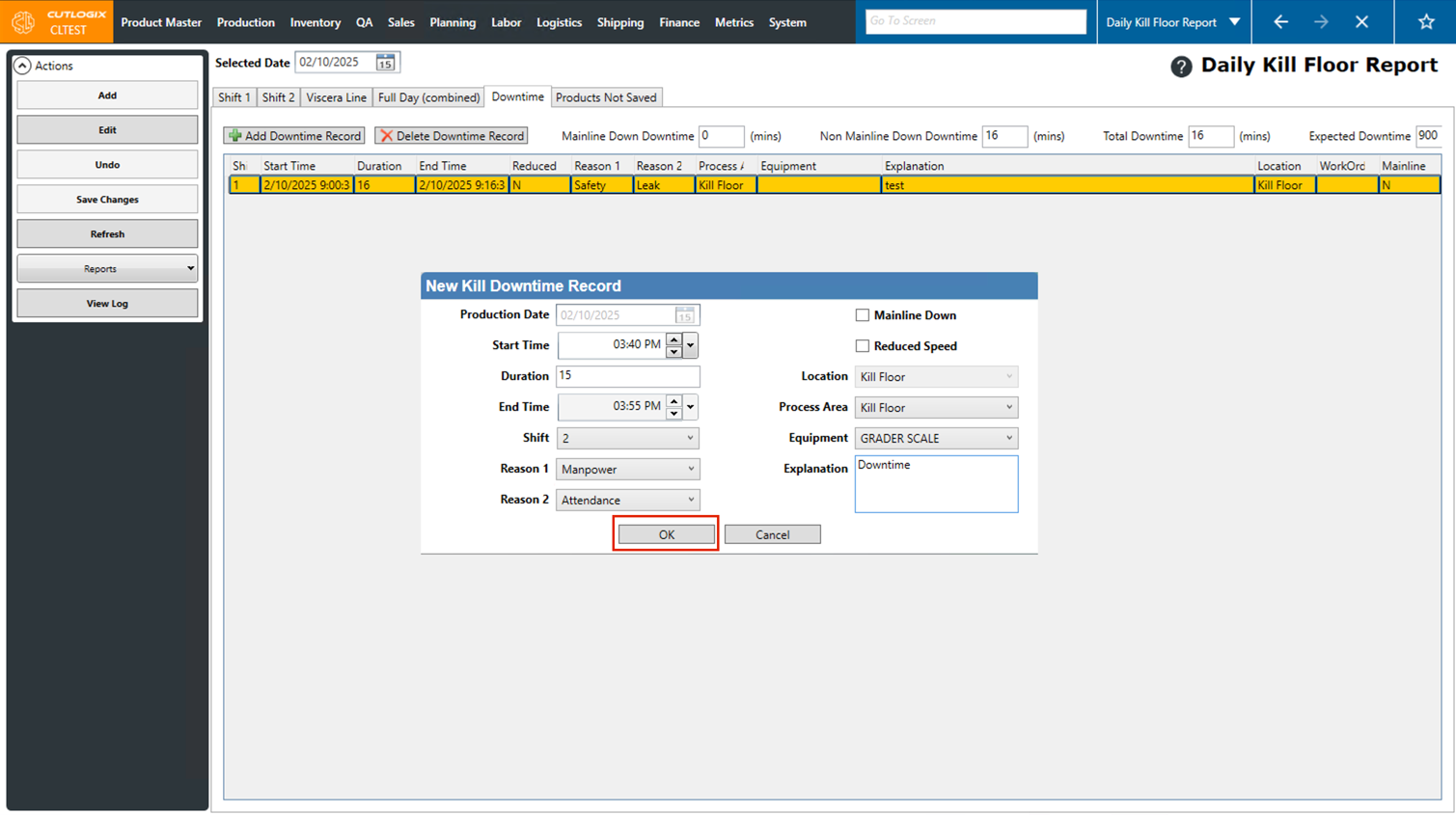Click the Save Changes button

tap(107, 200)
